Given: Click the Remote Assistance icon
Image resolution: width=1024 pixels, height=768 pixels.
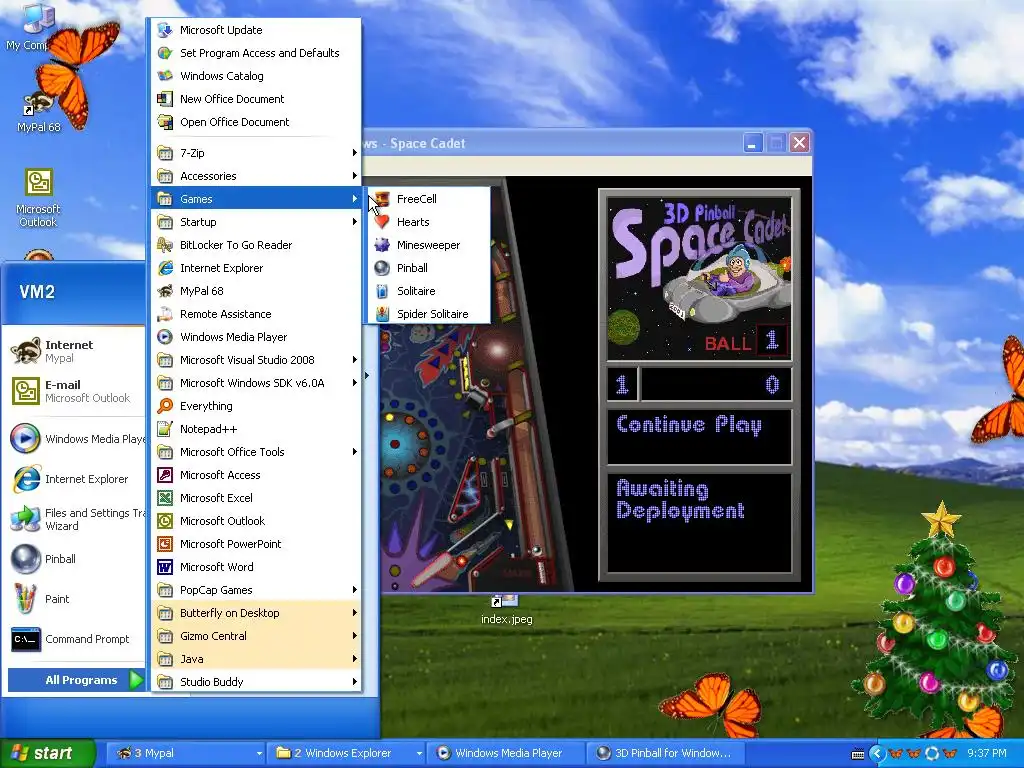Looking at the screenshot, I should point(165,314).
